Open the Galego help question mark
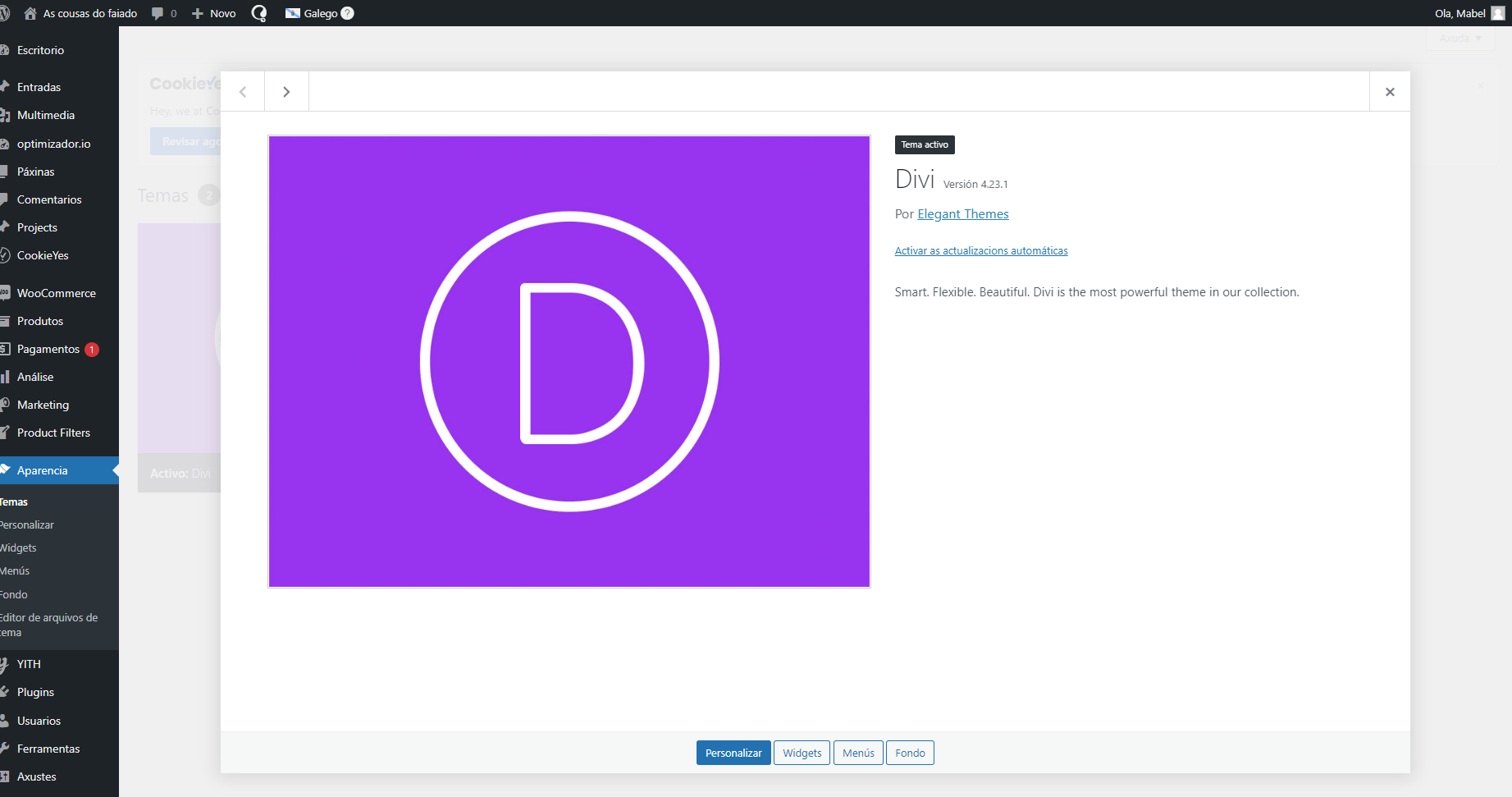The image size is (1512, 797). point(348,13)
